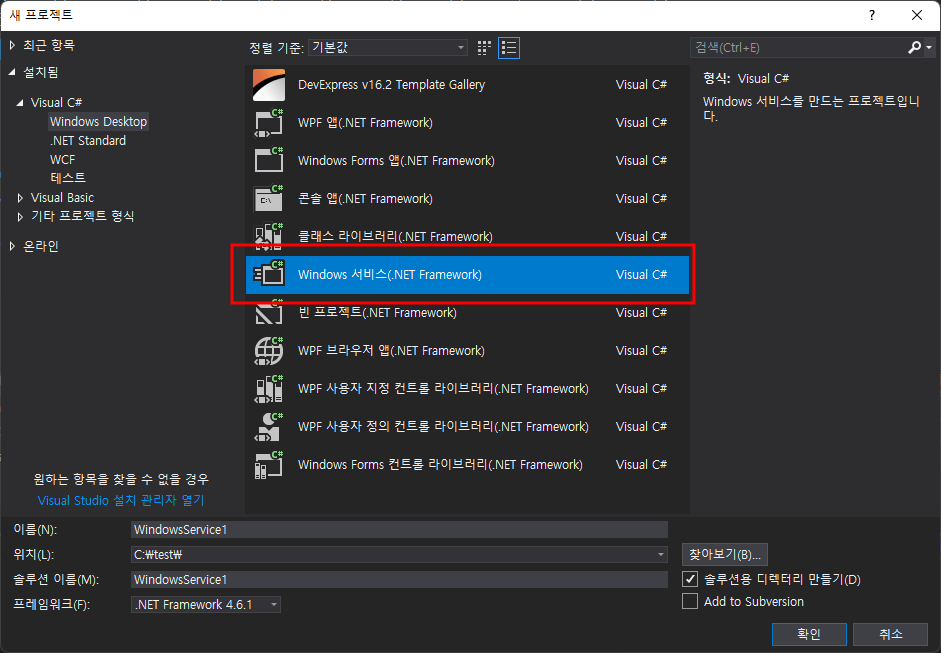Open the search options dropdown arrow

tap(929, 47)
